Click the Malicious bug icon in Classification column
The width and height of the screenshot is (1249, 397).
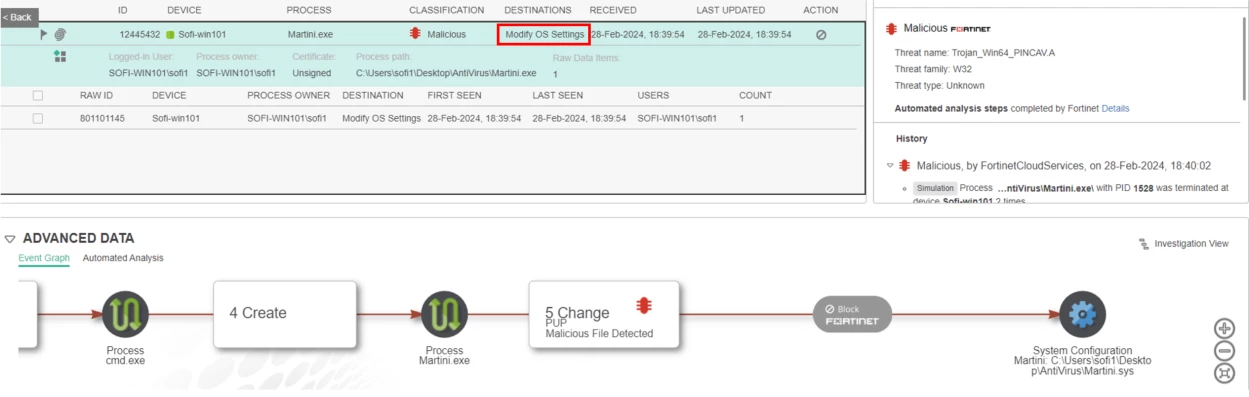[x=415, y=34]
